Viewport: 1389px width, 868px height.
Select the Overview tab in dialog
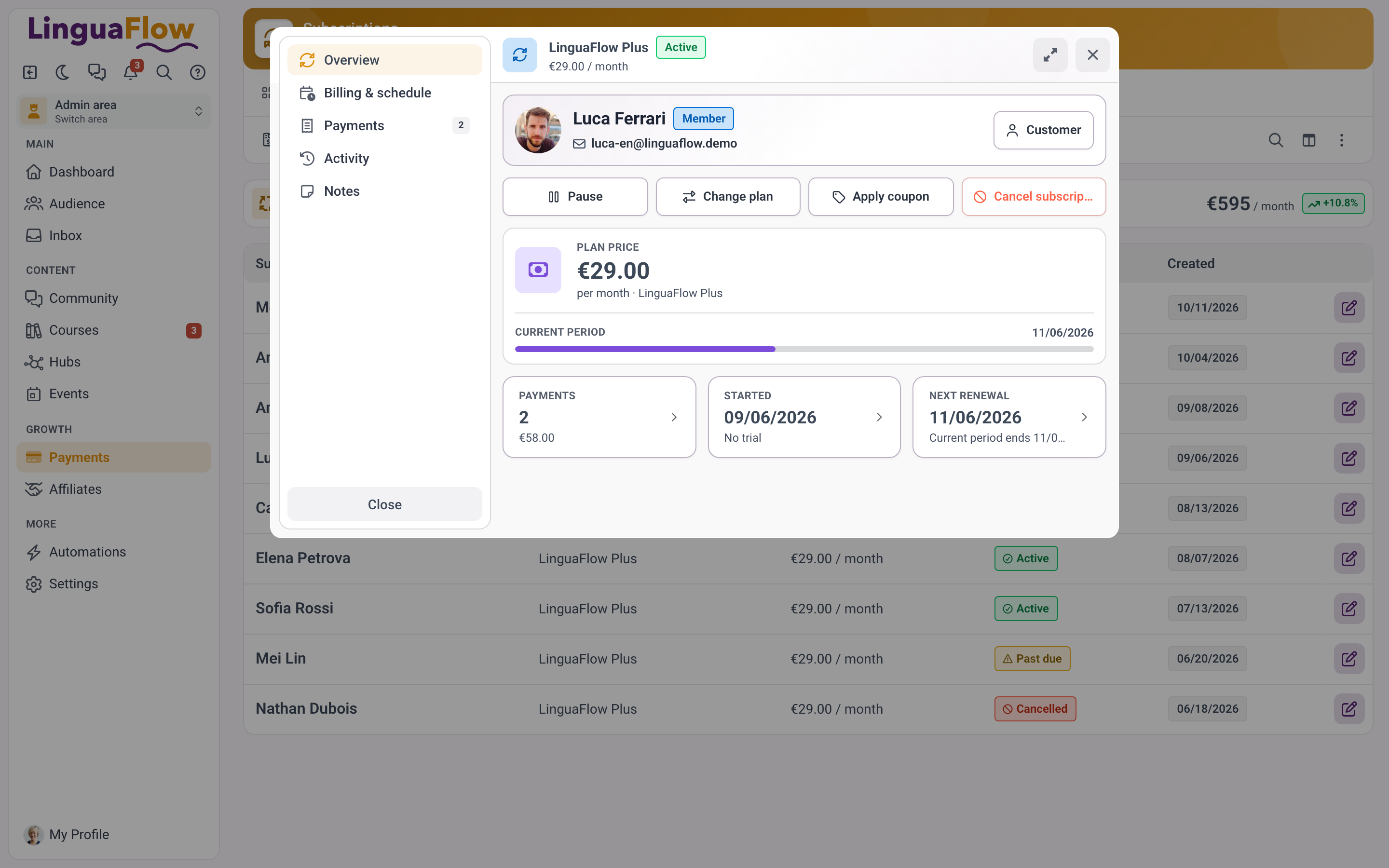pos(384,60)
